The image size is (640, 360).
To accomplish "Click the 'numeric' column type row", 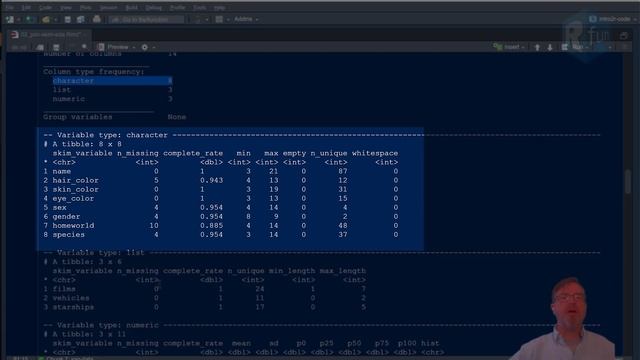I will coord(112,99).
